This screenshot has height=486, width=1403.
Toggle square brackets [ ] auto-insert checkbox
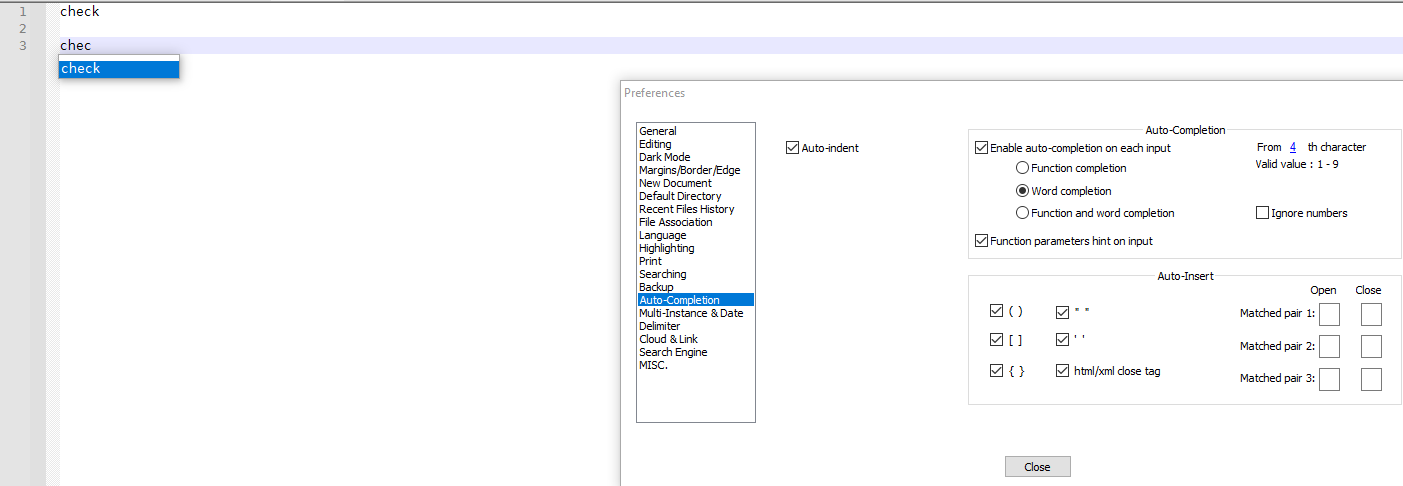click(x=996, y=340)
